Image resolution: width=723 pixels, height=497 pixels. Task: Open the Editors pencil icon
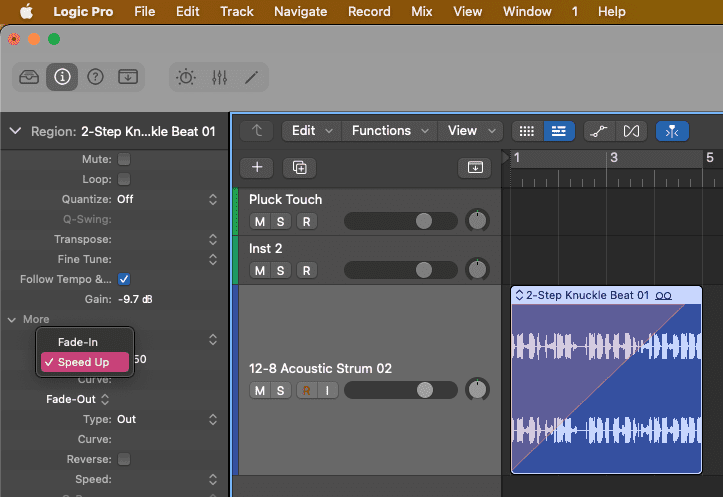tap(251, 77)
